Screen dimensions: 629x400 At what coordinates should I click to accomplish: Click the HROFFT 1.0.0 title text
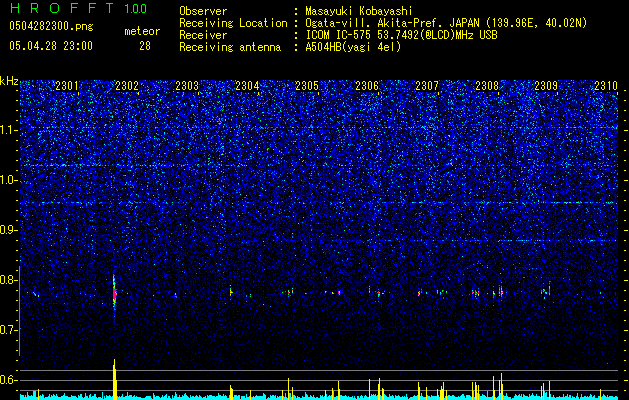click(78, 8)
